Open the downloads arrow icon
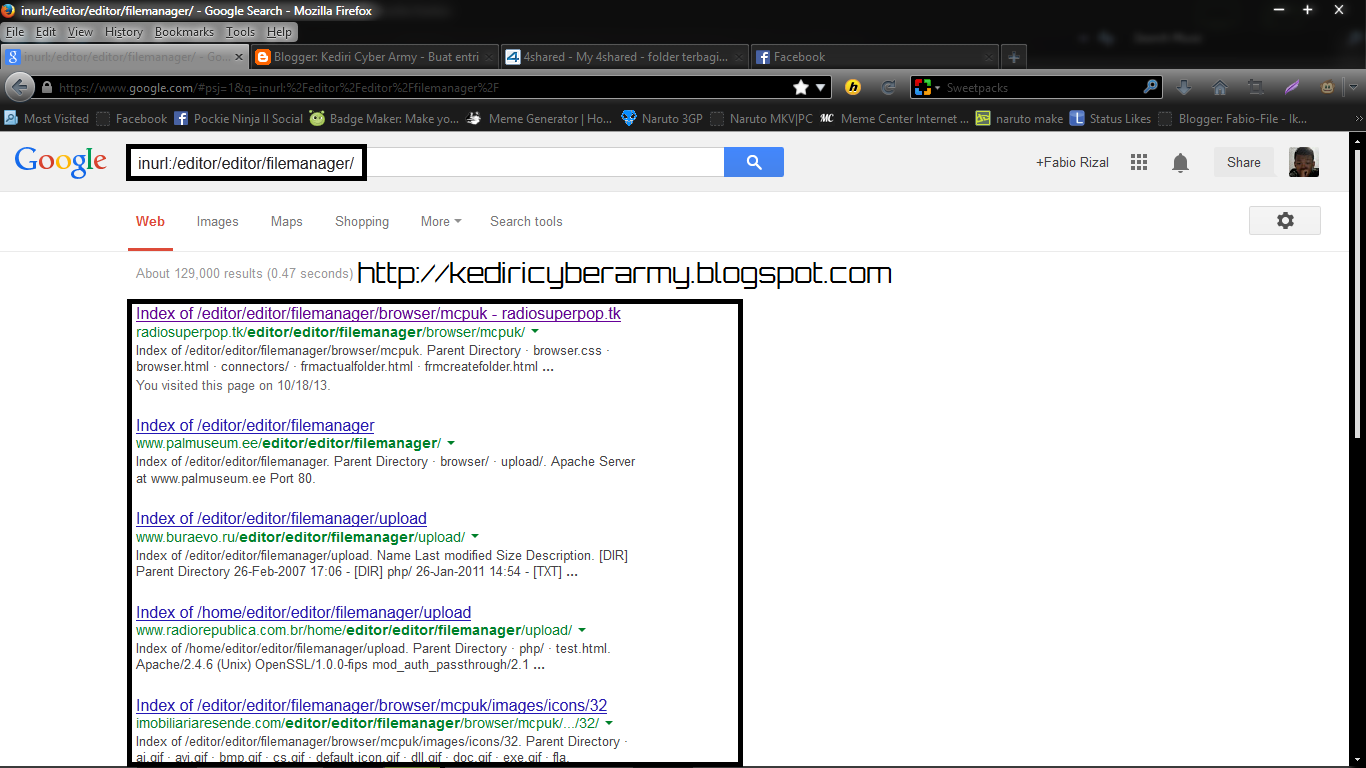The width and height of the screenshot is (1366, 768). 1184,88
